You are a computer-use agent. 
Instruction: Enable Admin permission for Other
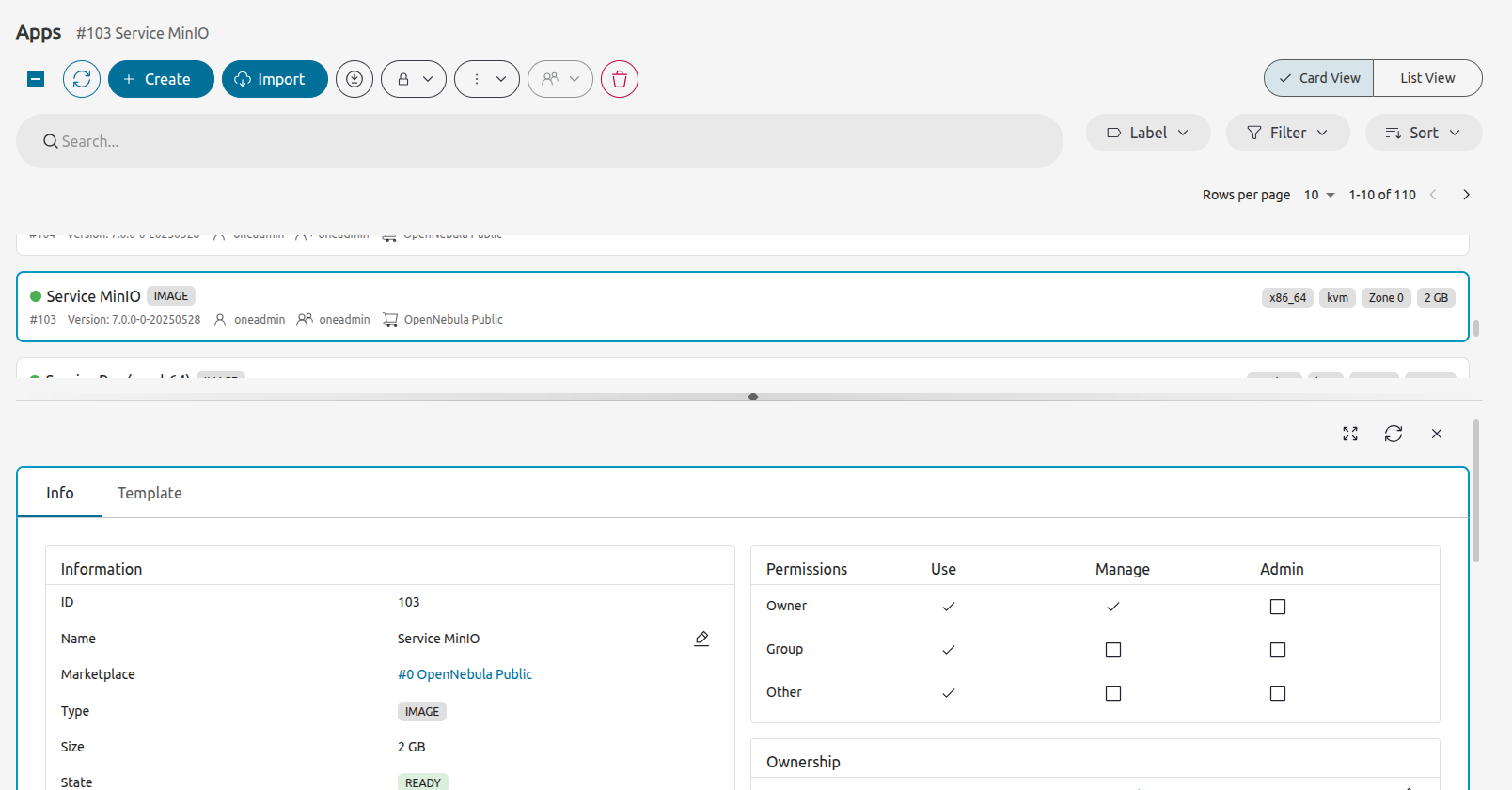[1278, 693]
